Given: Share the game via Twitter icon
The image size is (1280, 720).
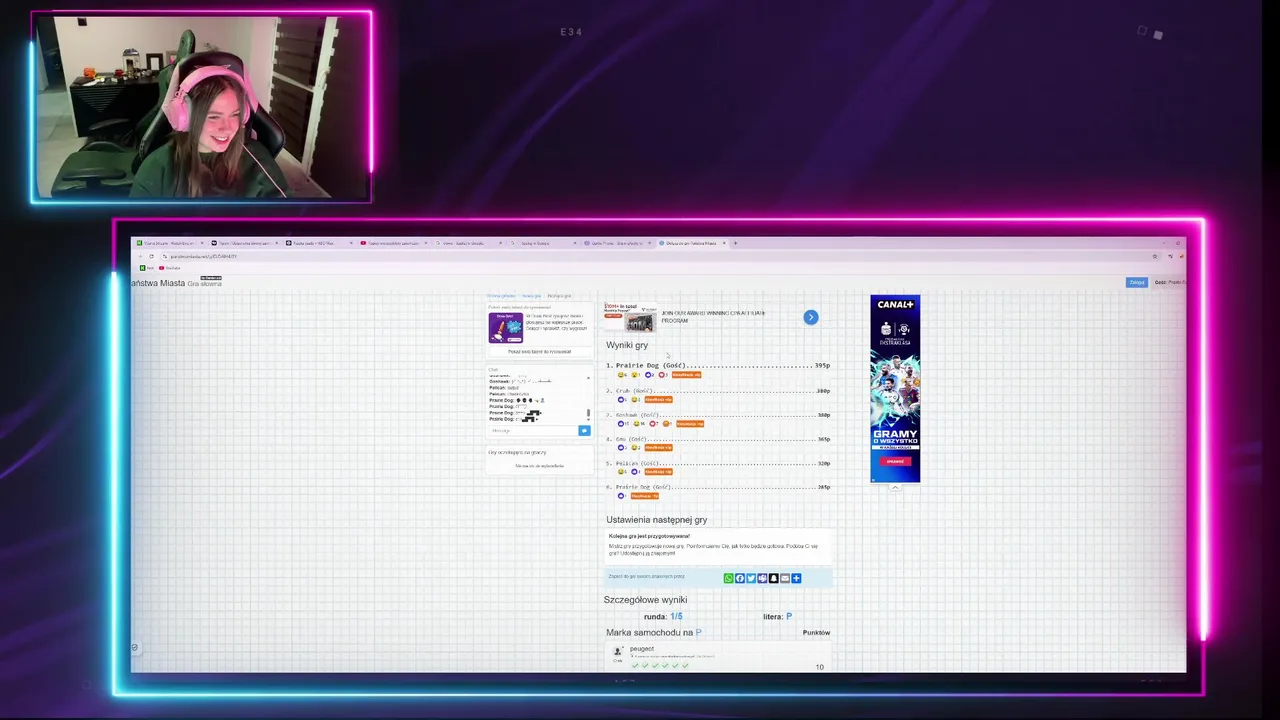Looking at the screenshot, I should 751,578.
